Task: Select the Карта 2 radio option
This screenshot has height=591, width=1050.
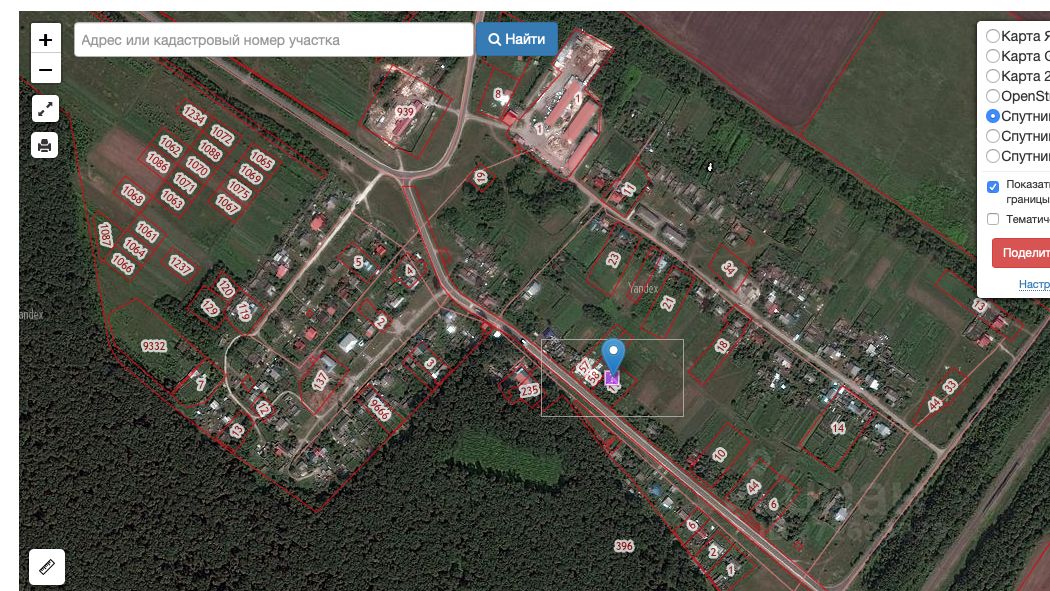Action: pos(993,76)
